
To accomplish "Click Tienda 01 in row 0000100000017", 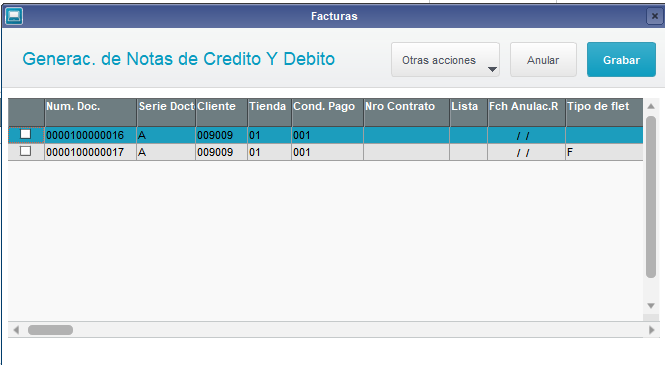I will point(269,152).
